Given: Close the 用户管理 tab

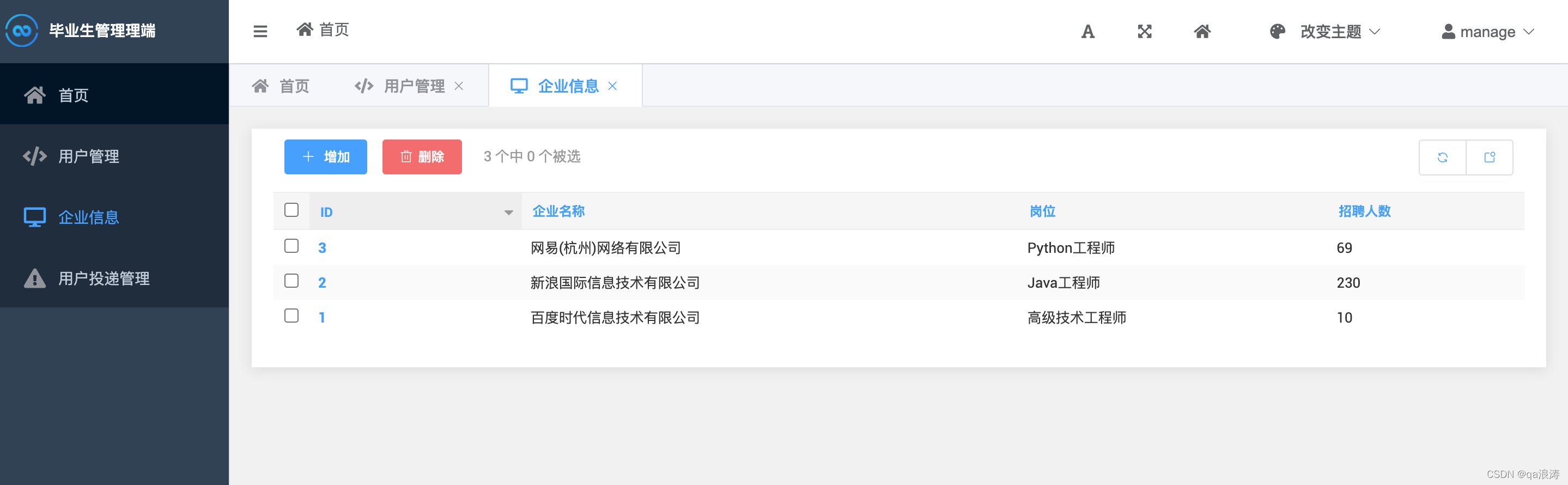Looking at the screenshot, I should 459,87.
